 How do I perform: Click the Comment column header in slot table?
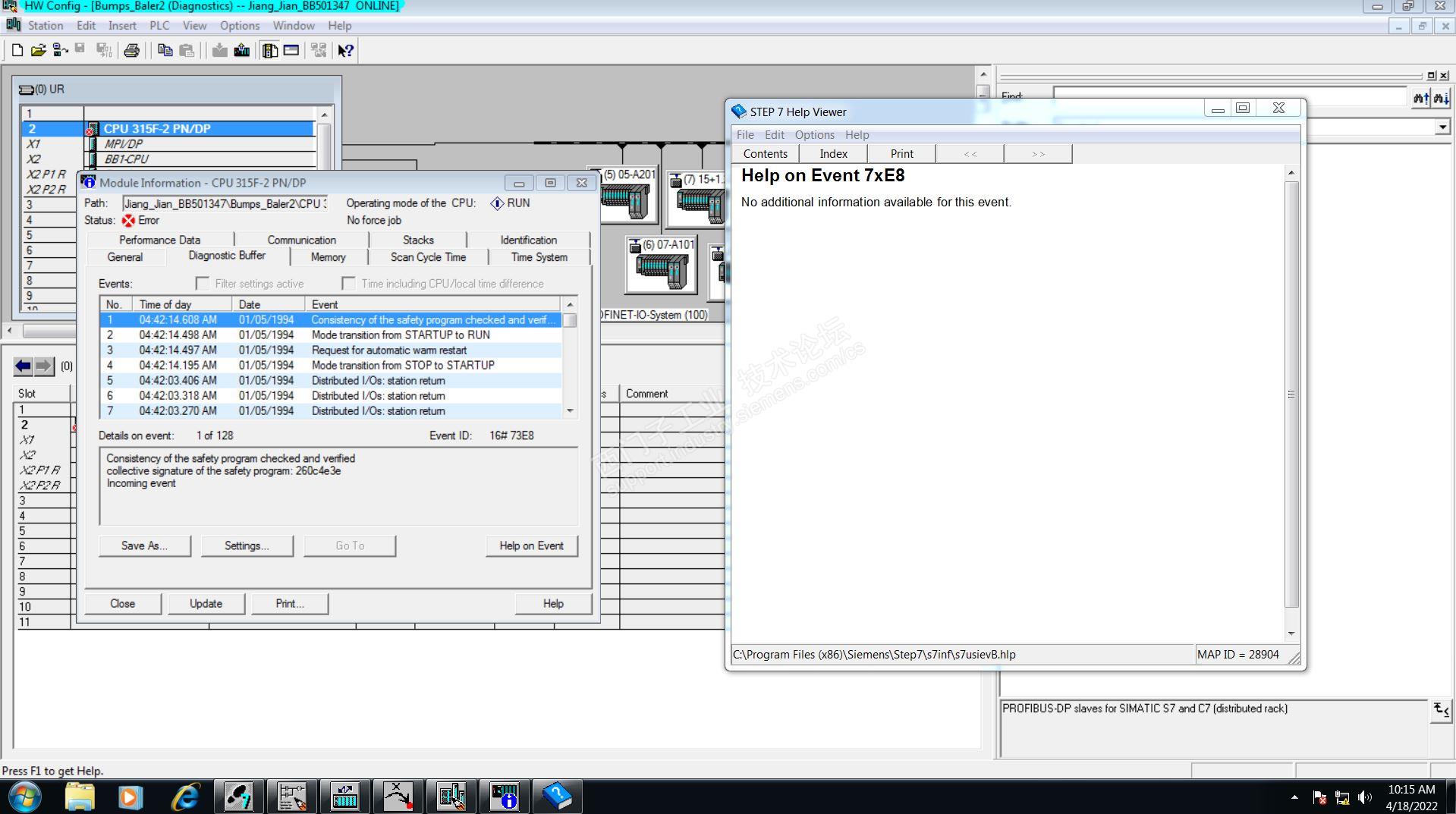coord(671,394)
